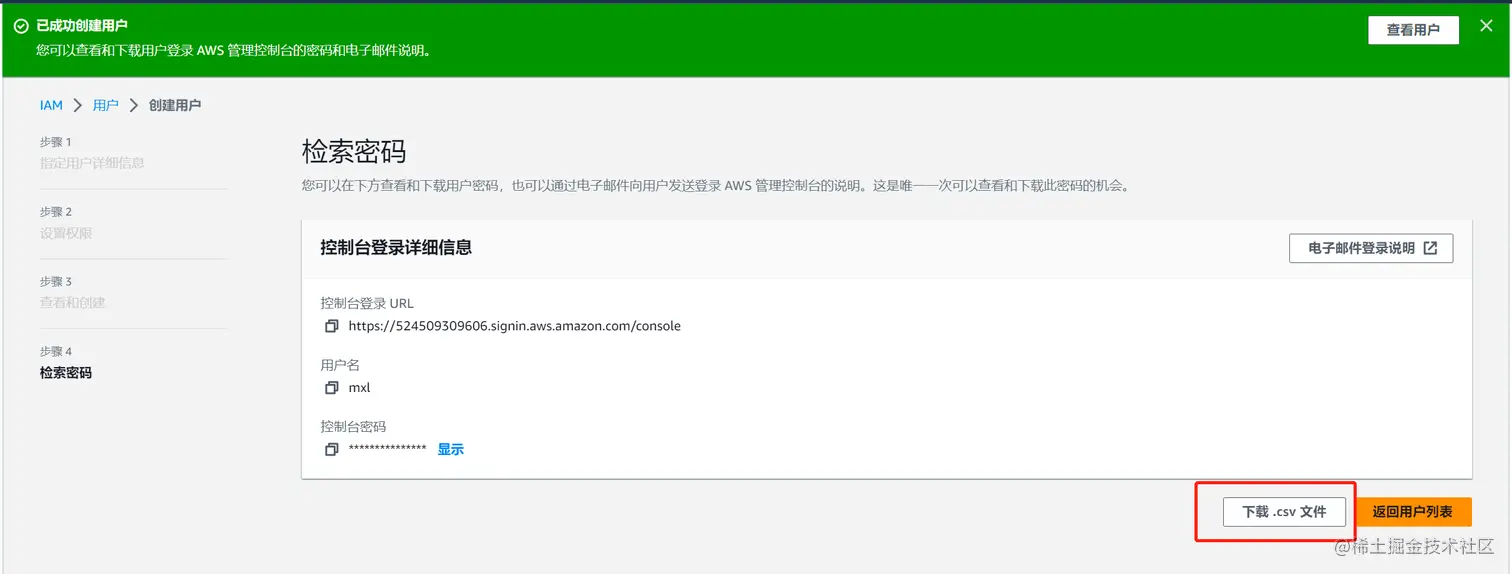This screenshot has width=1512, height=574.
Task: Click 创建用户 breadcrumb text
Action: point(175,105)
